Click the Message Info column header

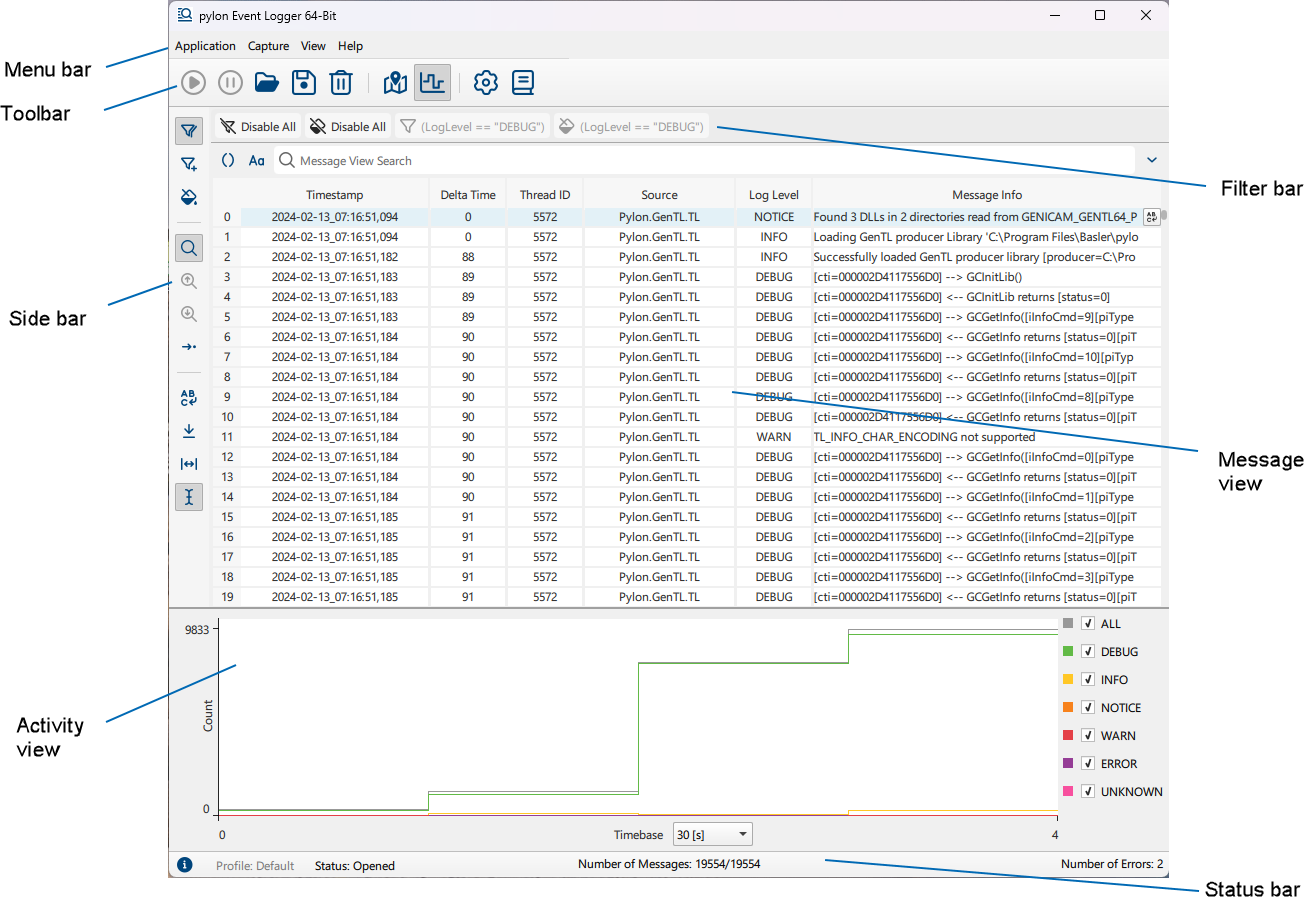[x=987, y=195]
